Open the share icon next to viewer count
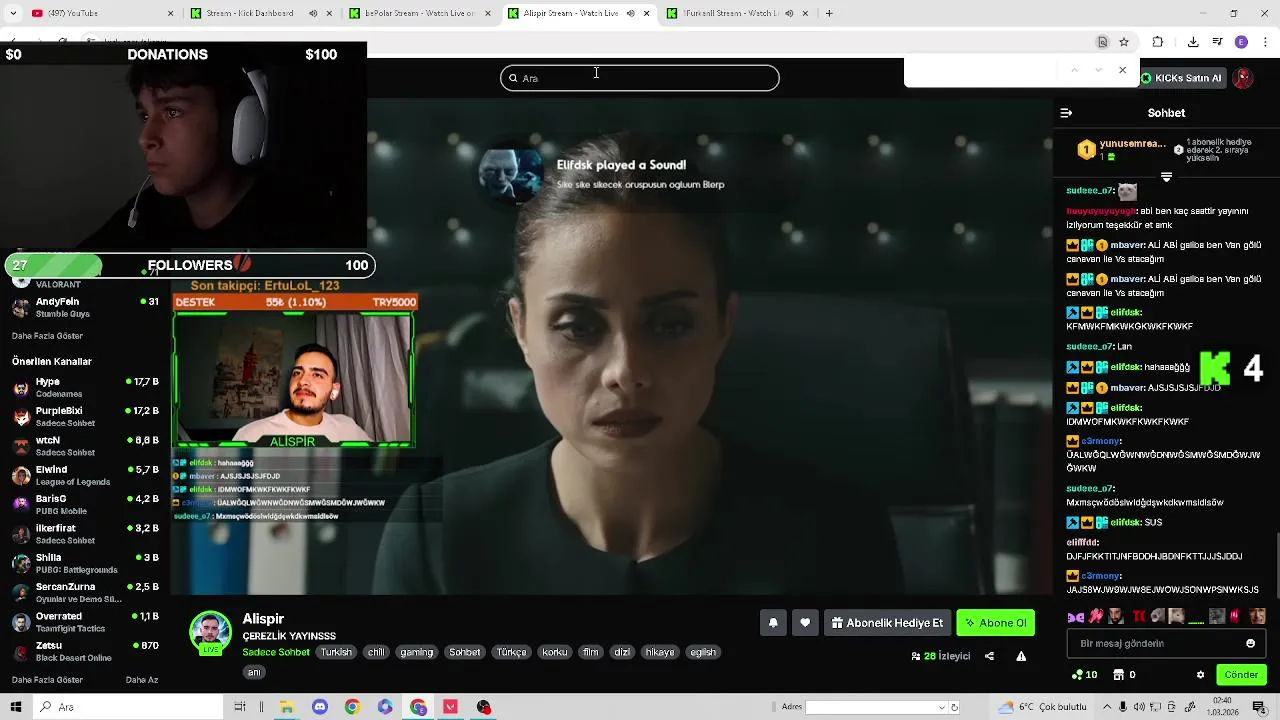 [989, 656]
